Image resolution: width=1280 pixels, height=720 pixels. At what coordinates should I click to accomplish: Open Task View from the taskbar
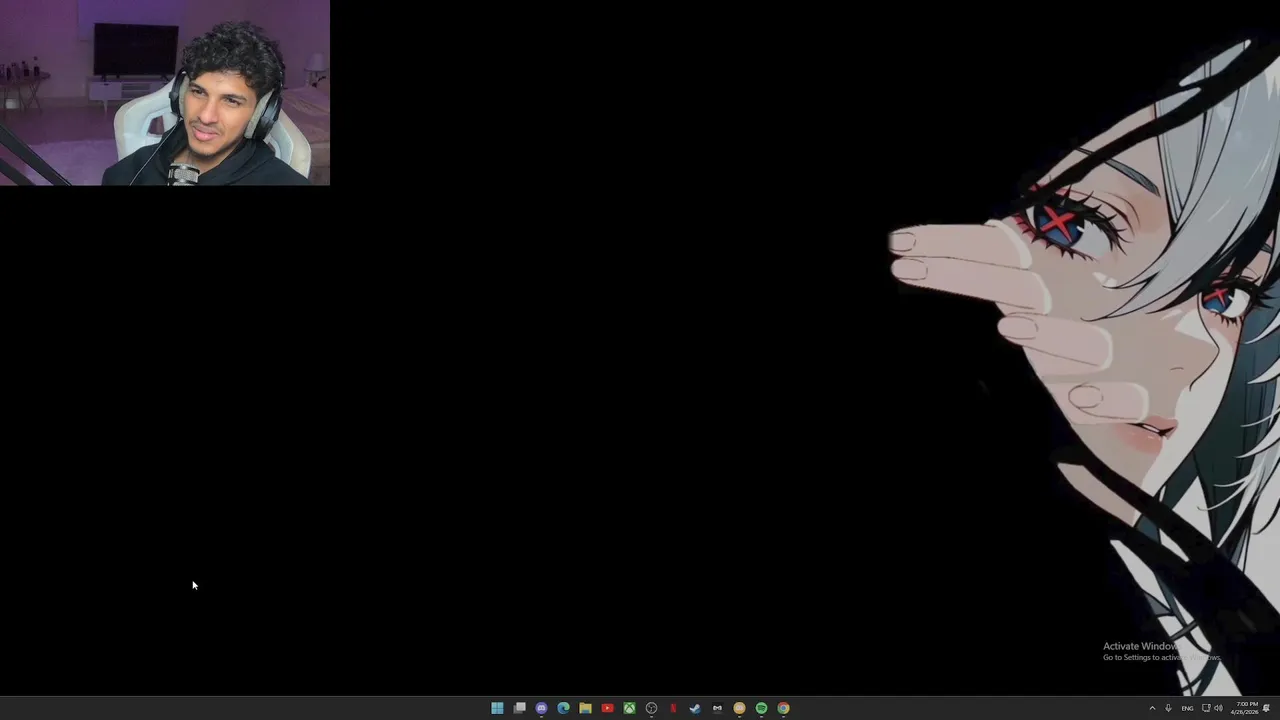click(x=519, y=708)
